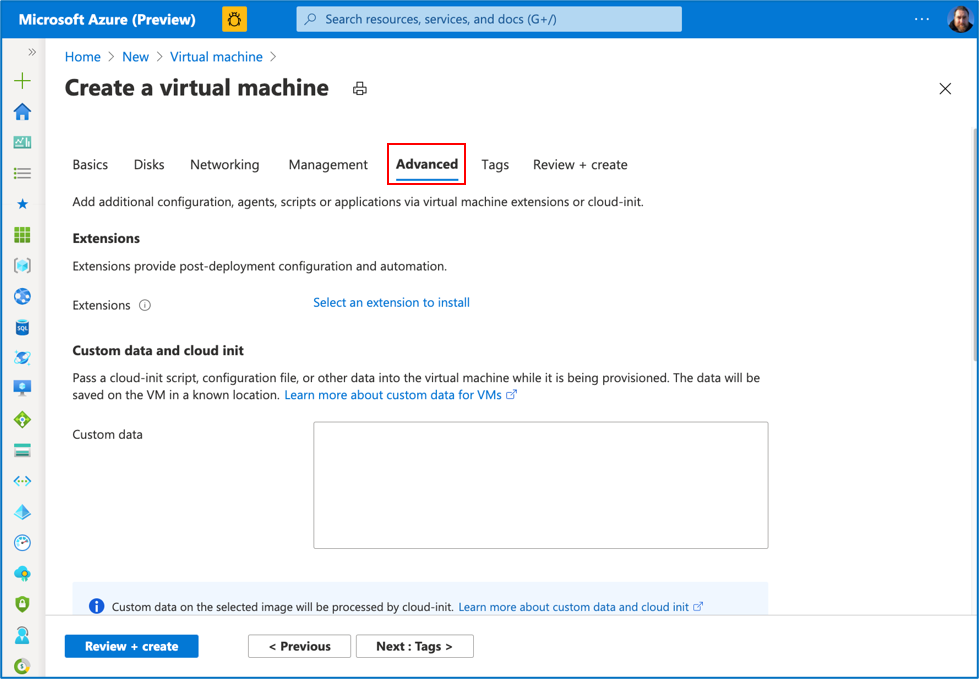Screen dimensions: 979x679
Task: Open the Dashboard chart icon
Action: coord(22,142)
